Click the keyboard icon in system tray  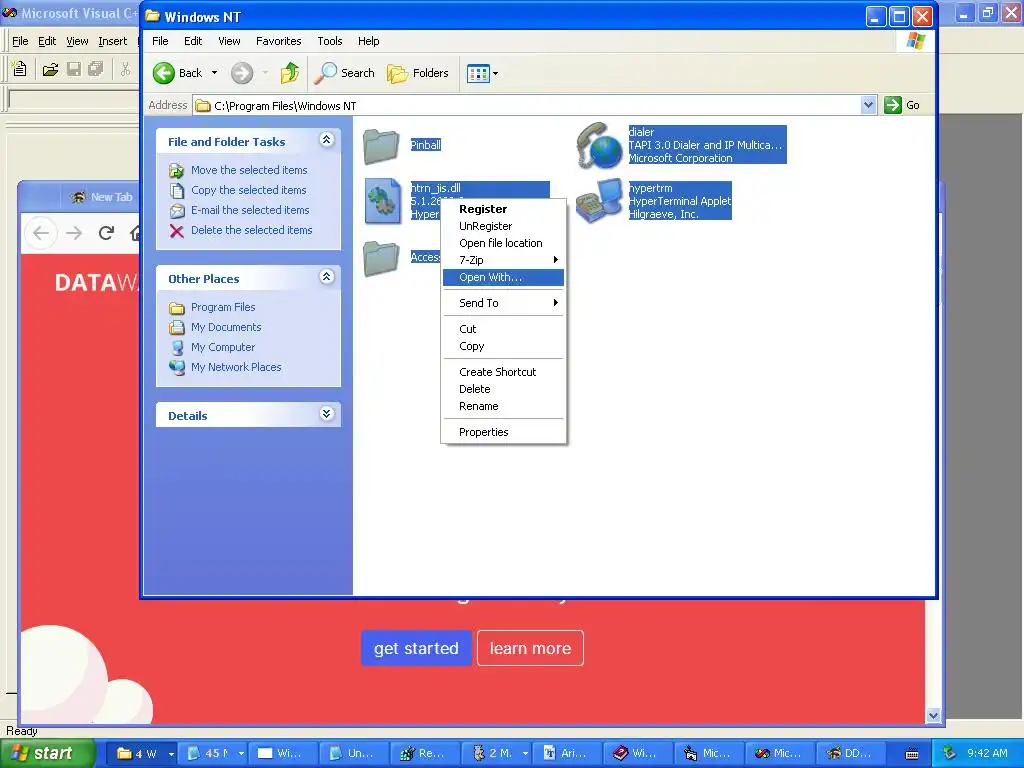(x=912, y=754)
